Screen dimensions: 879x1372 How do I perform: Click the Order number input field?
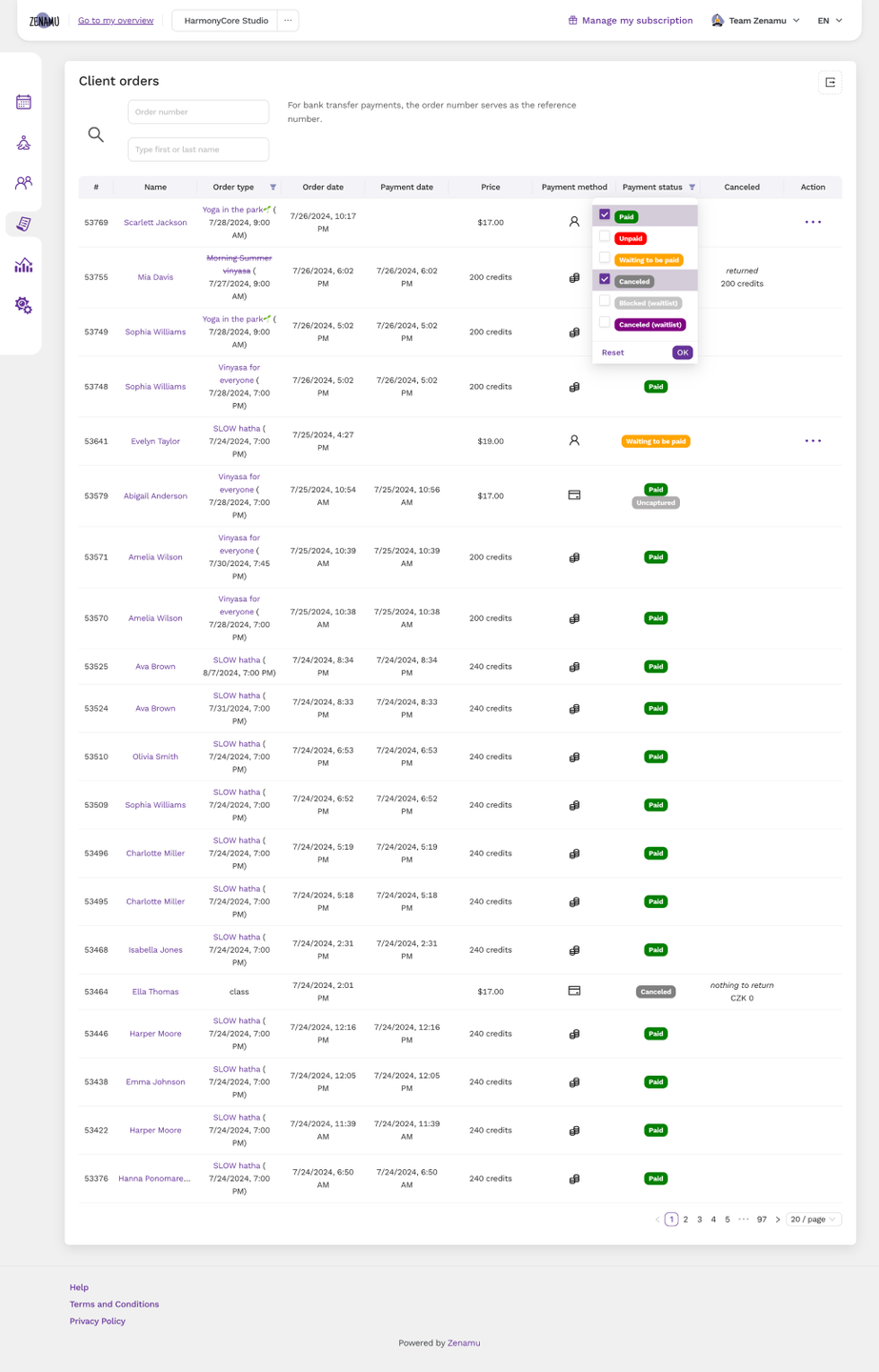coord(198,112)
